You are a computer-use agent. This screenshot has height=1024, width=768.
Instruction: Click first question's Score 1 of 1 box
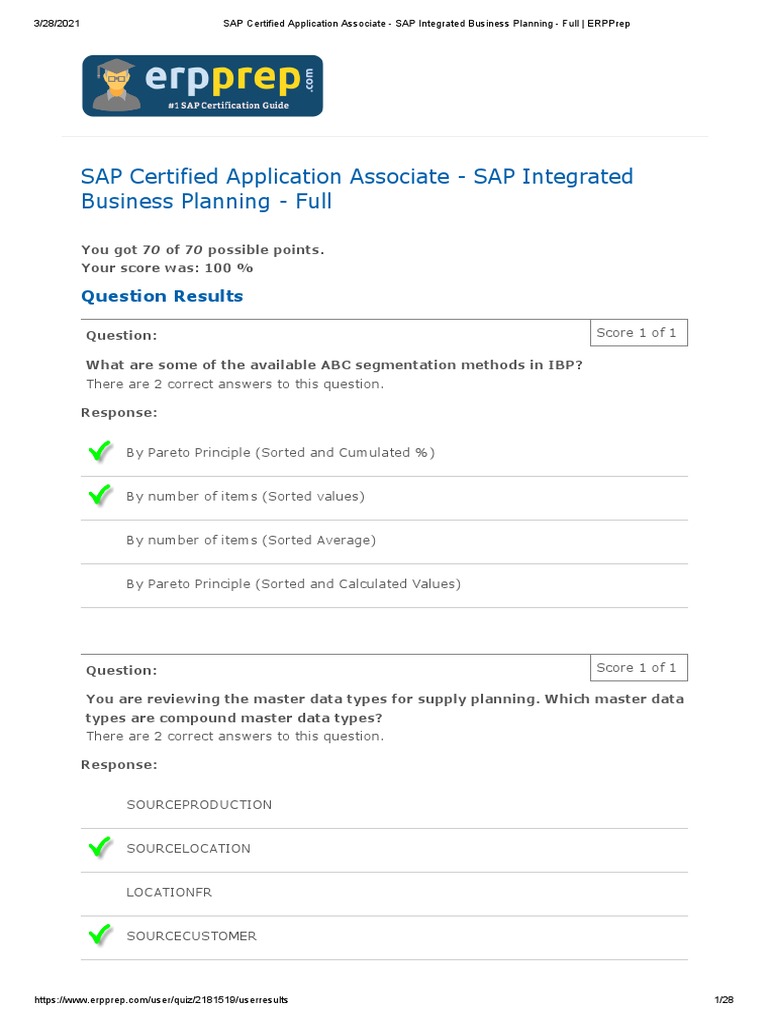tap(636, 333)
